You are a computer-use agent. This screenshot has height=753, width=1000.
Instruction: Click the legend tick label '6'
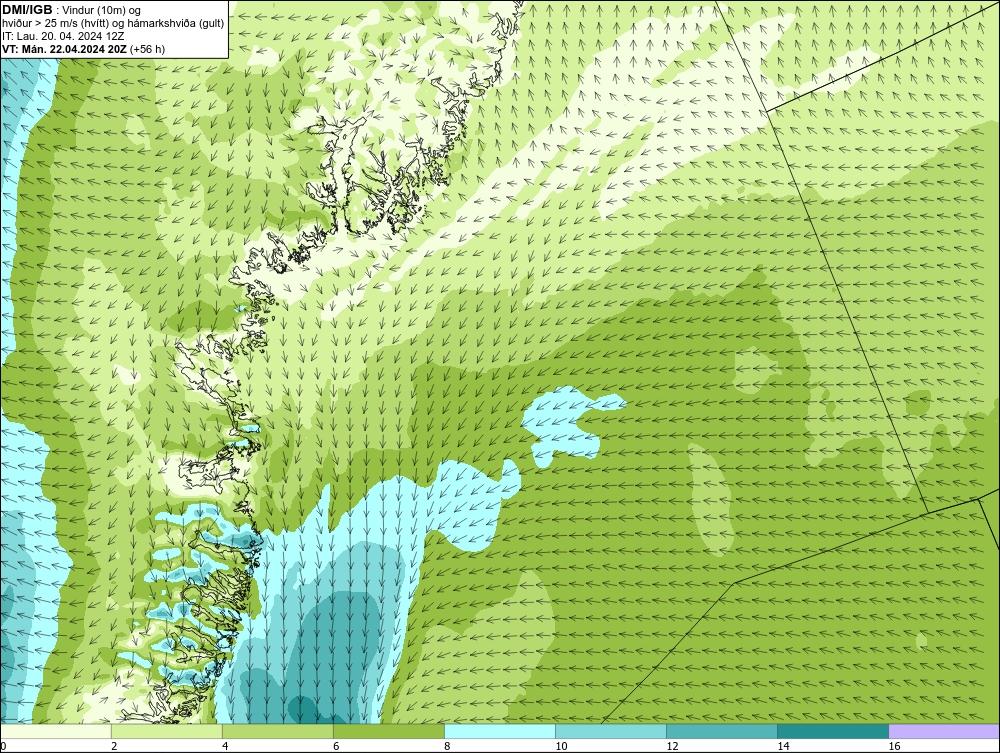[336, 746]
